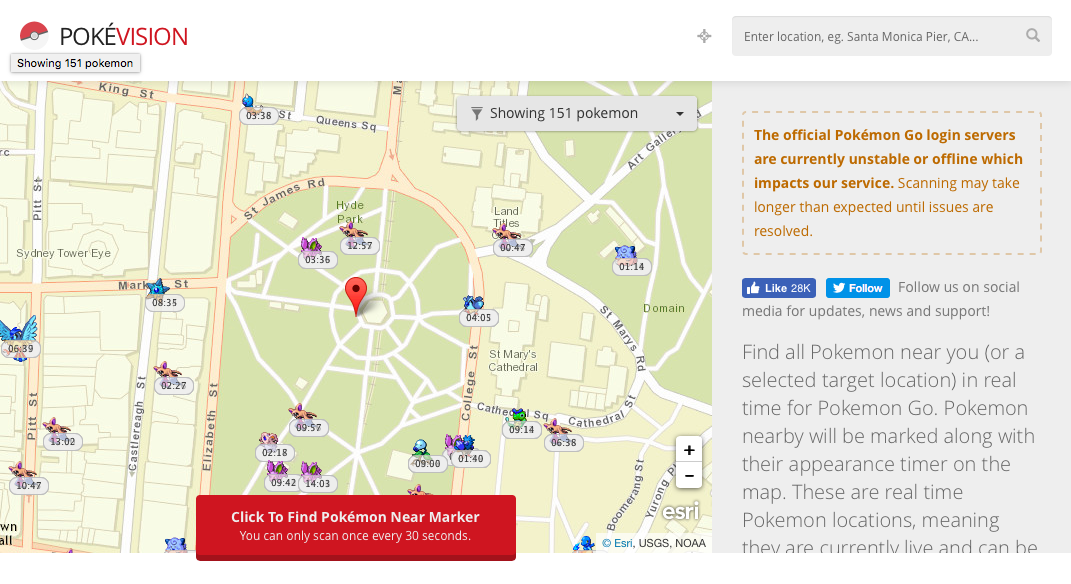Select the winged Pokémon with timer 06:39

(x=19, y=332)
